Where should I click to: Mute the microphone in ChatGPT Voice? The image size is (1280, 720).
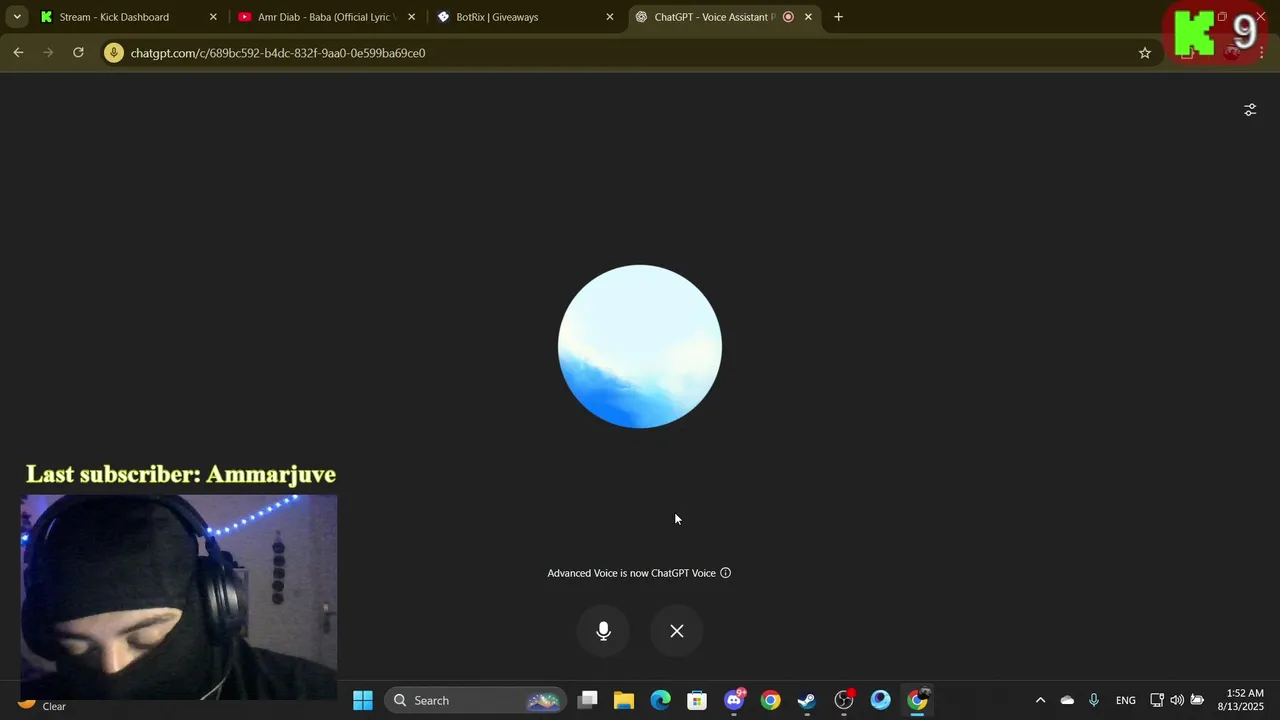[x=603, y=631]
